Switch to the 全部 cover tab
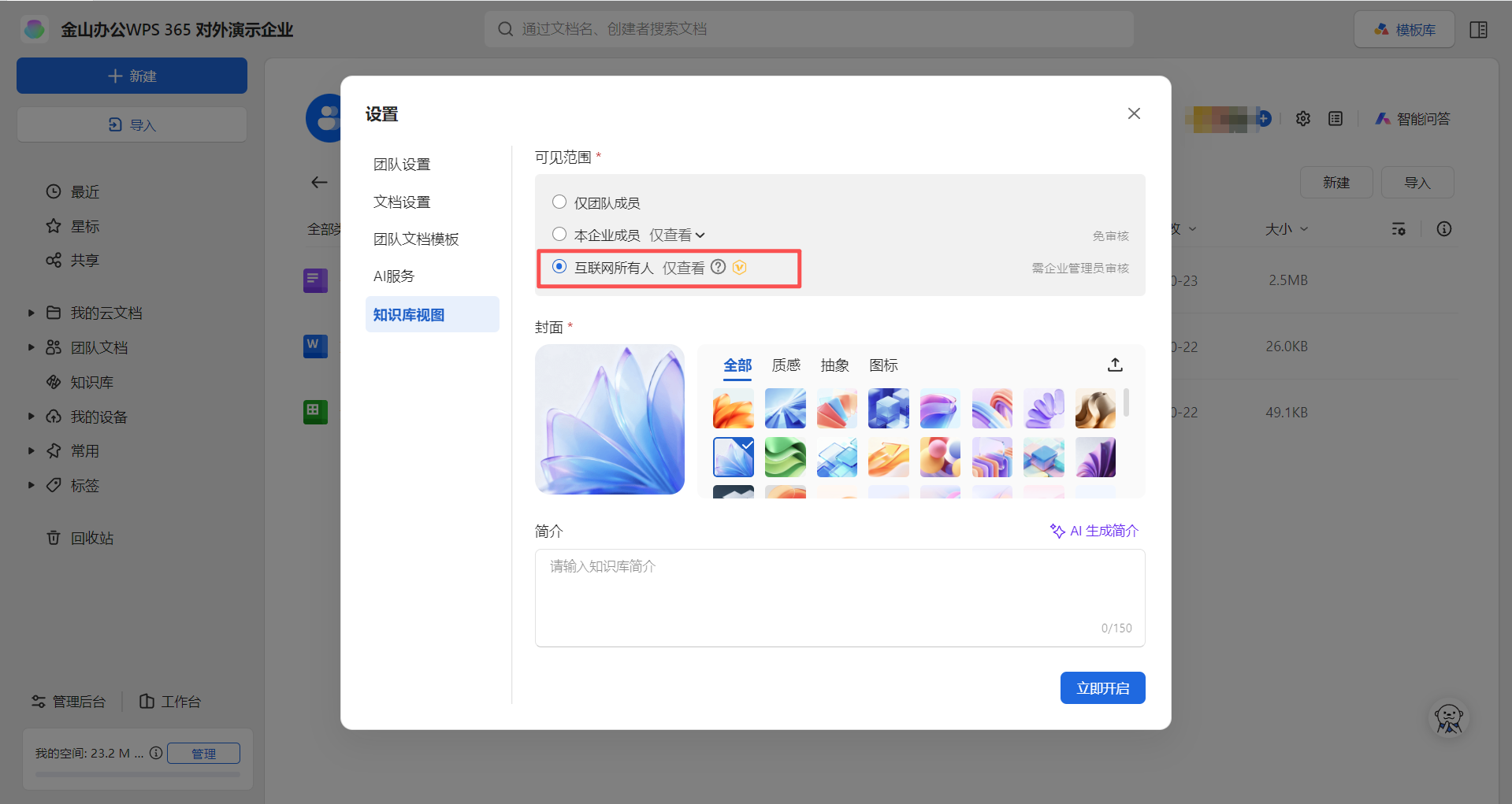The image size is (1512, 804). tap(737, 365)
